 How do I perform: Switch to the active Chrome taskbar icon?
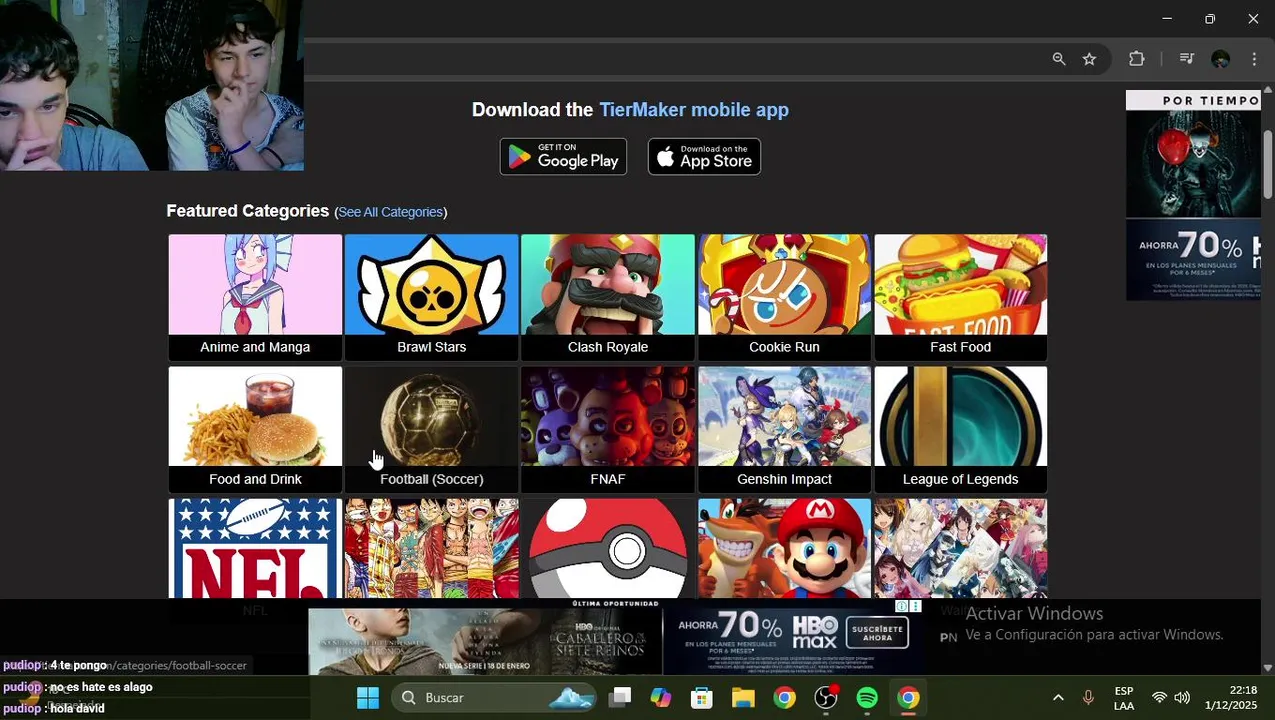pyautogui.click(x=908, y=698)
